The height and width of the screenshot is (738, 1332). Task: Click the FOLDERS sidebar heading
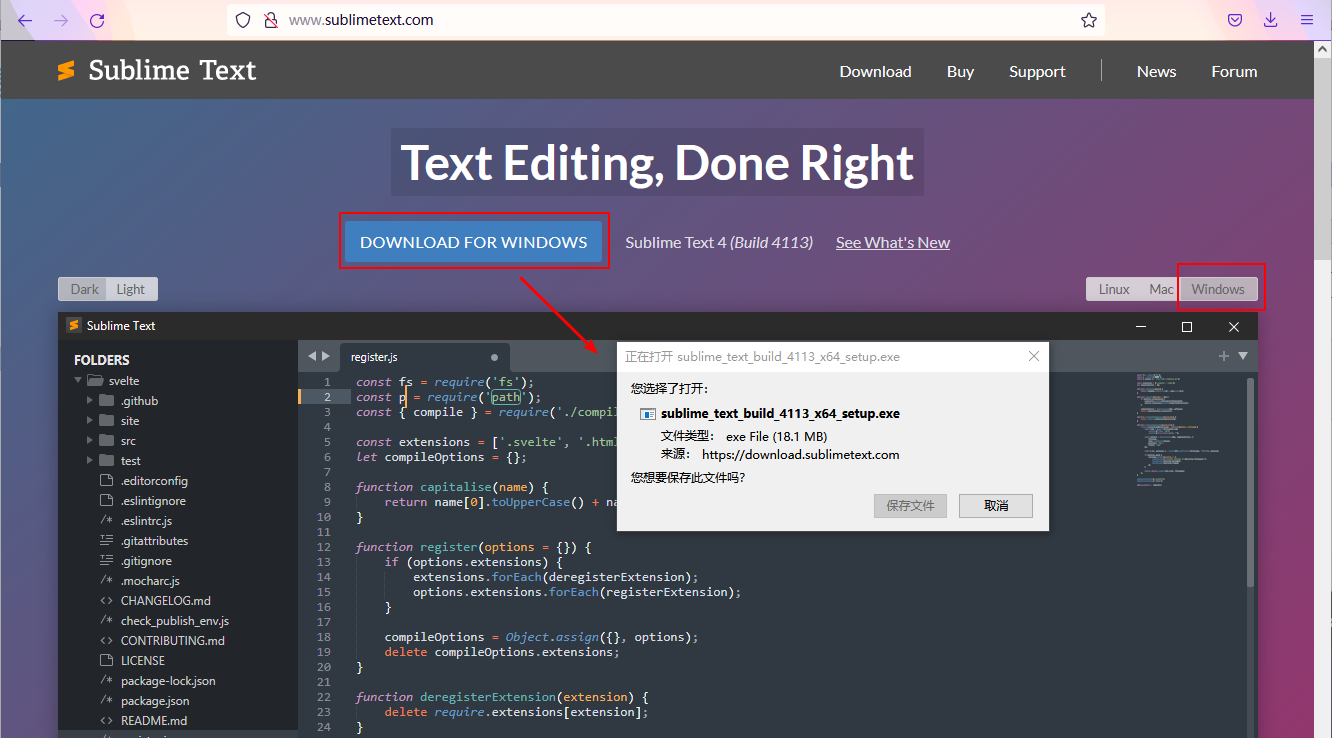102,360
